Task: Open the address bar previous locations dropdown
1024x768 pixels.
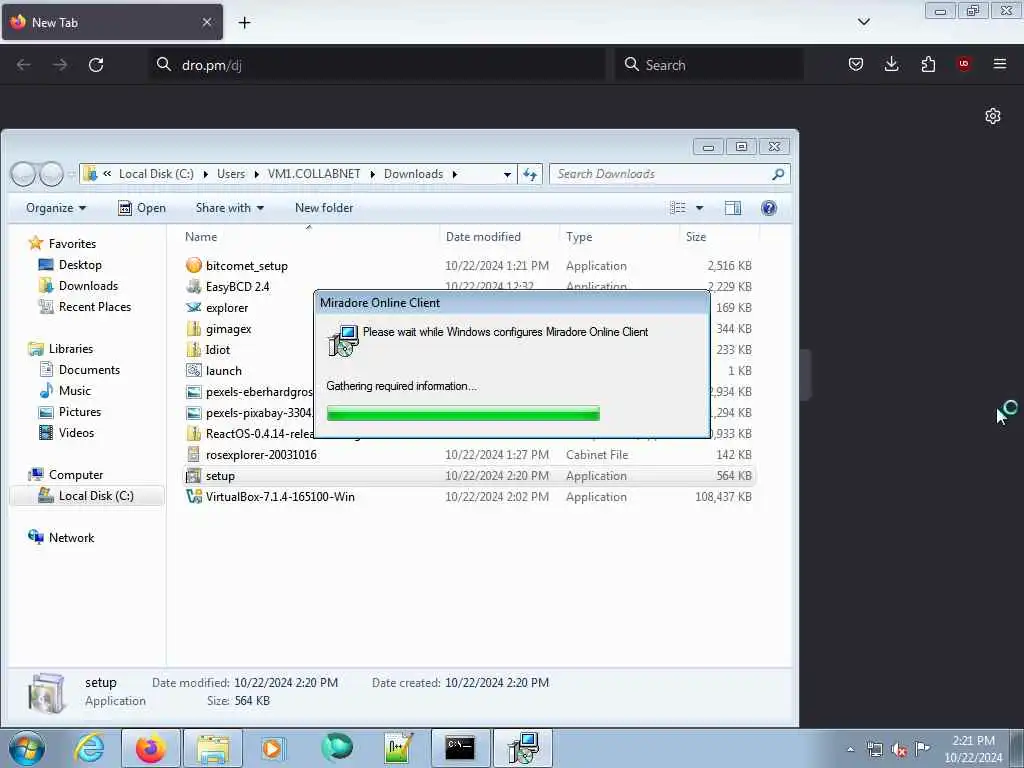Action: point(507,174)
